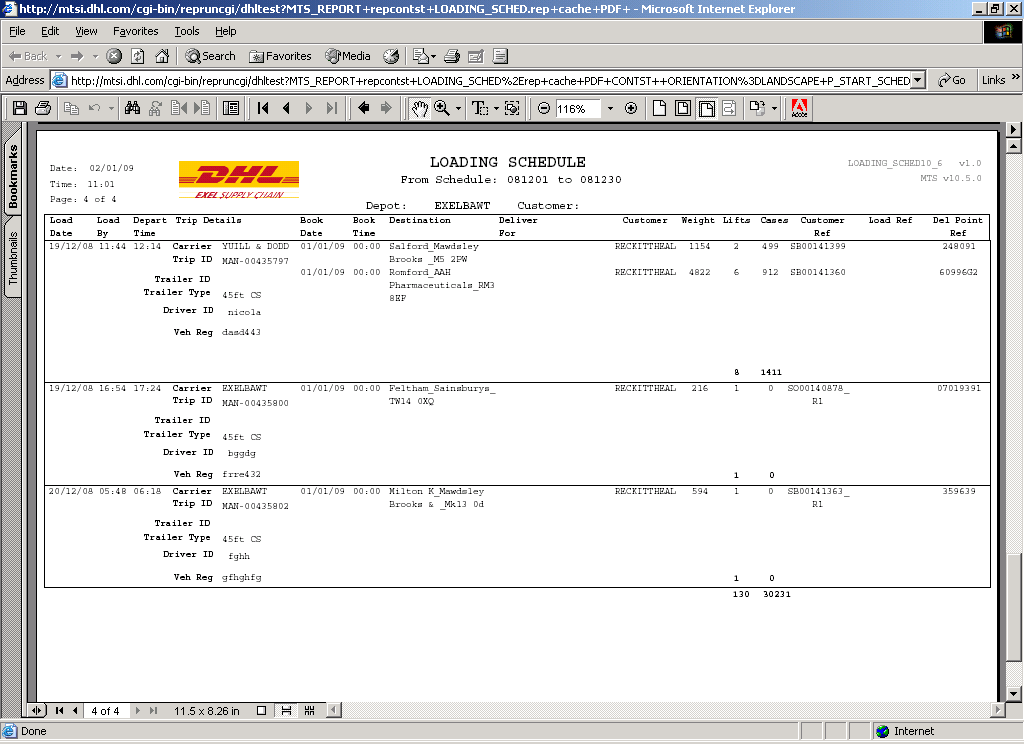
Task: Open the Edit menu
Action: pos(50,31)
